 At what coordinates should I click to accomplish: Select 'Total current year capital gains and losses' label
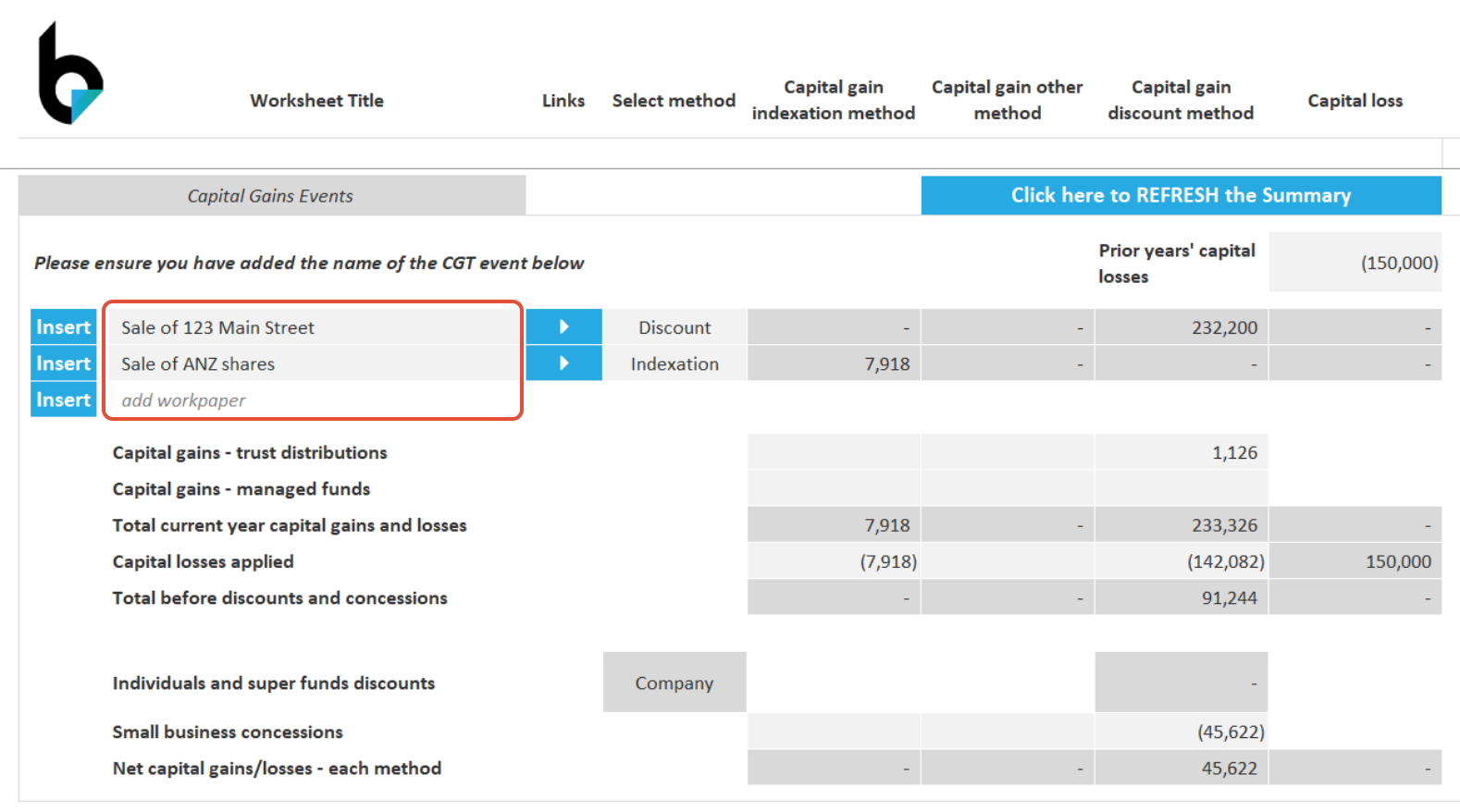(x=290, y=525)
